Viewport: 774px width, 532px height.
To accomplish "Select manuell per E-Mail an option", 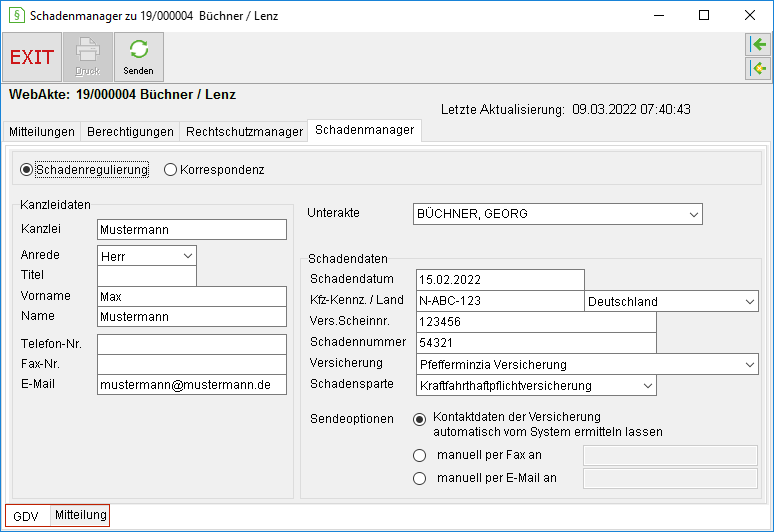I will (420, 478).
